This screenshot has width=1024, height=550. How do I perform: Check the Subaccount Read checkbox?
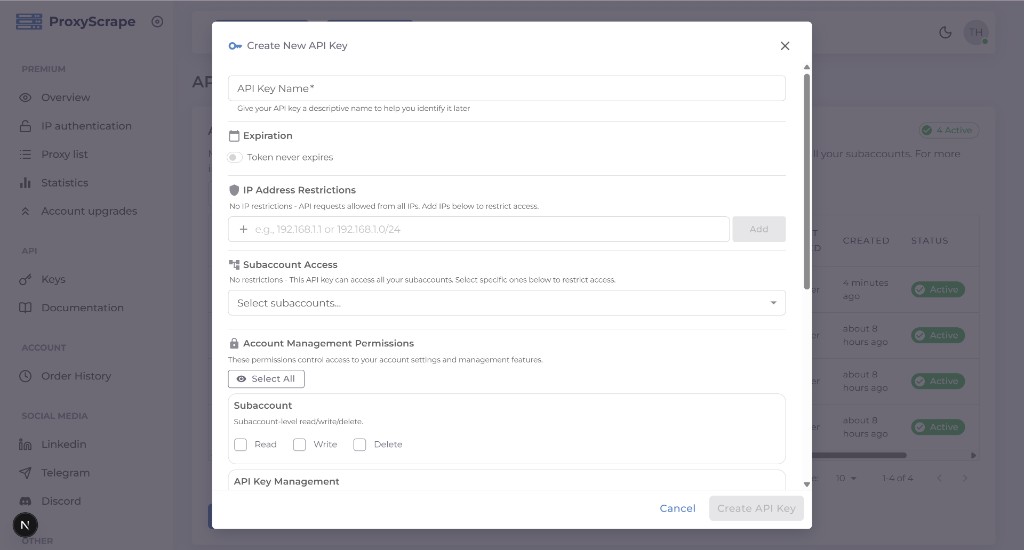point(240,444)
